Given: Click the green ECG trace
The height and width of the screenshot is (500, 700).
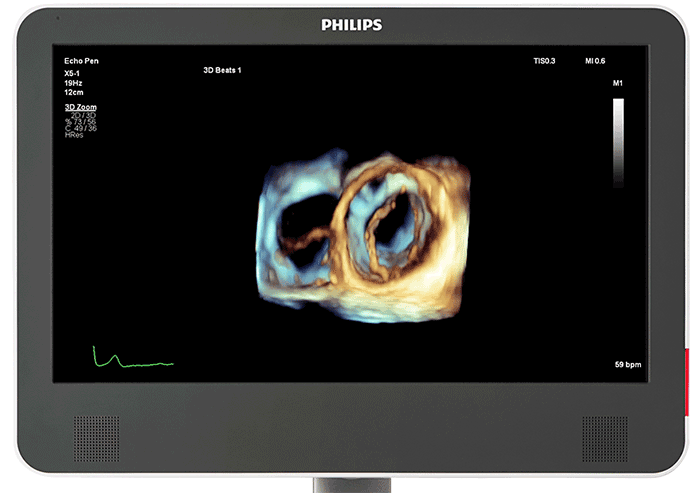Looking at the screenshot, I should (130, 359).
